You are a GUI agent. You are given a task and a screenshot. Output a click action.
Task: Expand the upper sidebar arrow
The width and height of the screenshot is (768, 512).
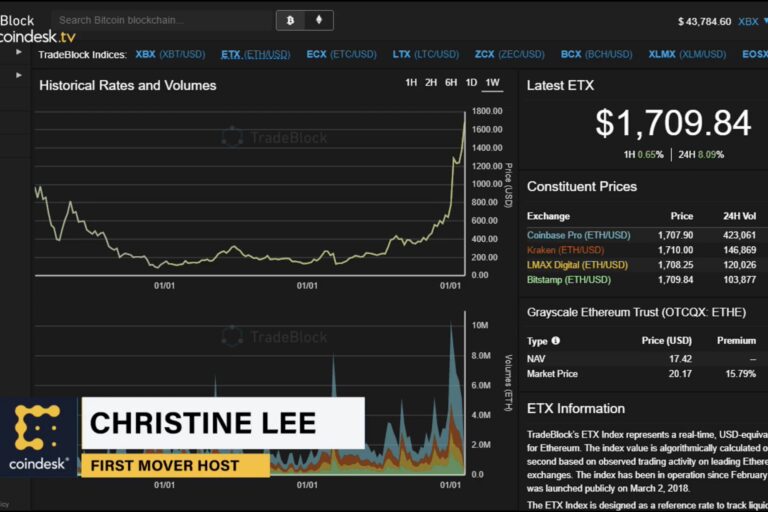tap(19, 52)
